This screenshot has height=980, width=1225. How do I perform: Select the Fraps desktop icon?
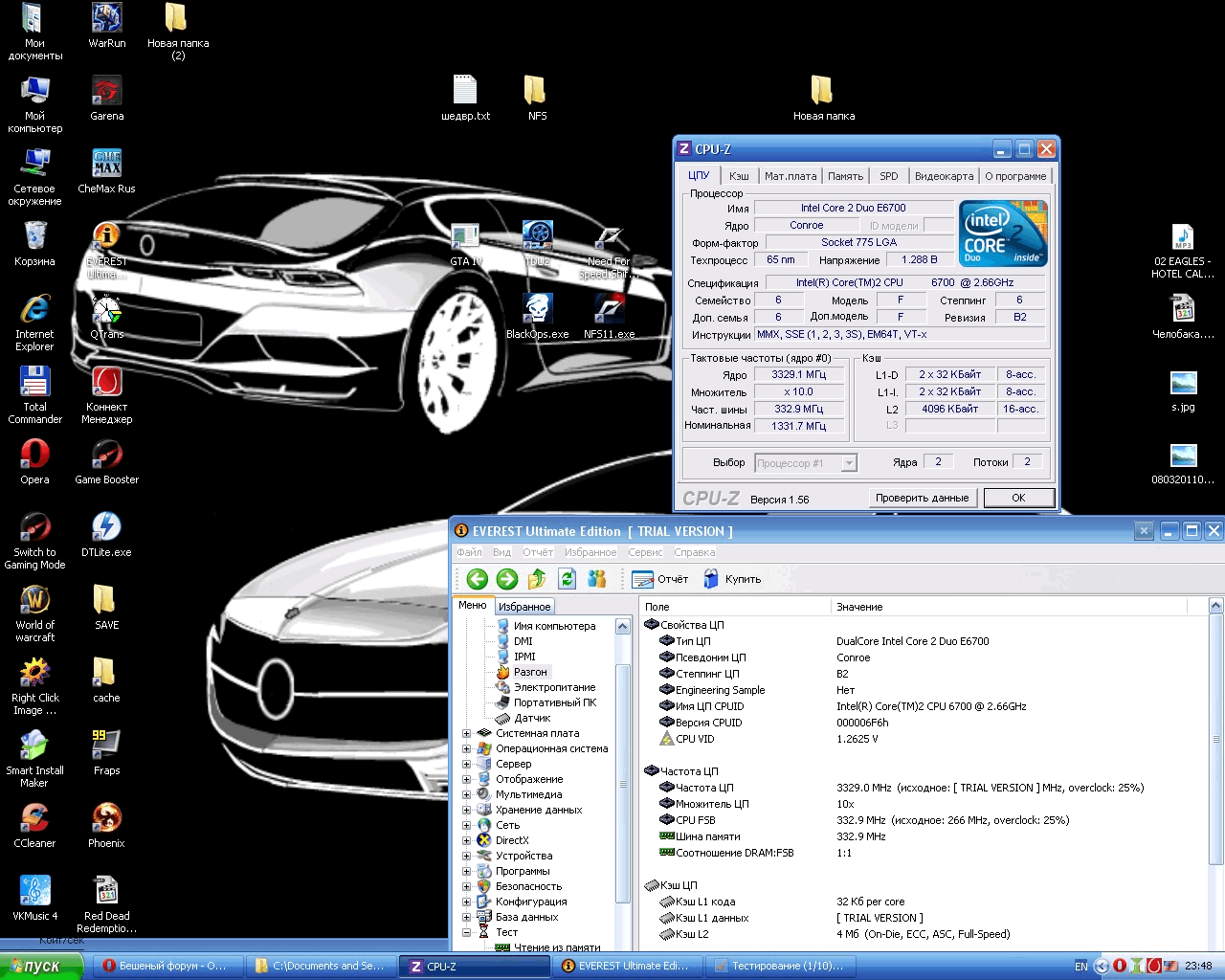coord(107,753)
